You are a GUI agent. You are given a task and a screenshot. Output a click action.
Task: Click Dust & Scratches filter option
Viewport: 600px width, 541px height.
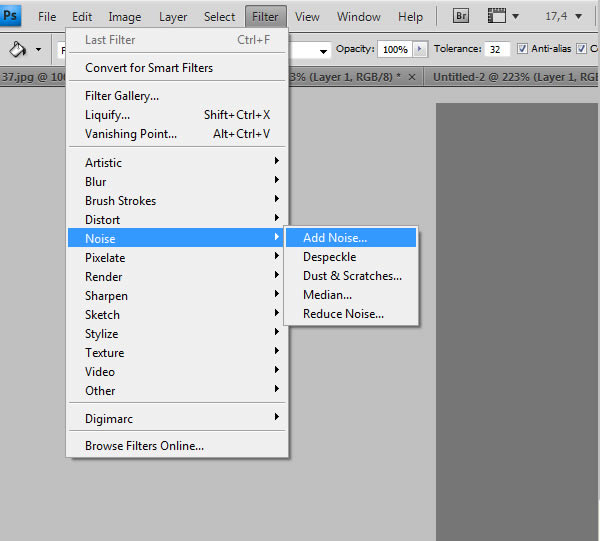coord(352,276)
